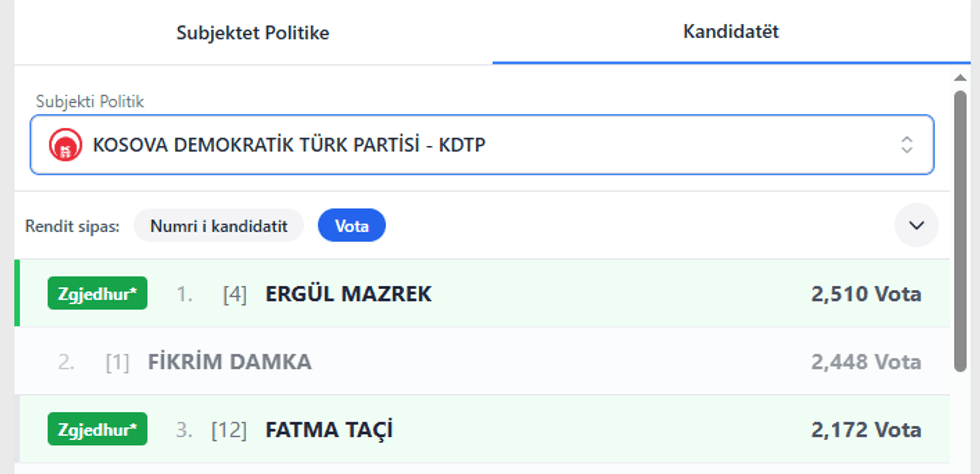Click candidate number [12] label
This screenshot has height=474, width=980.
point(229,430)
